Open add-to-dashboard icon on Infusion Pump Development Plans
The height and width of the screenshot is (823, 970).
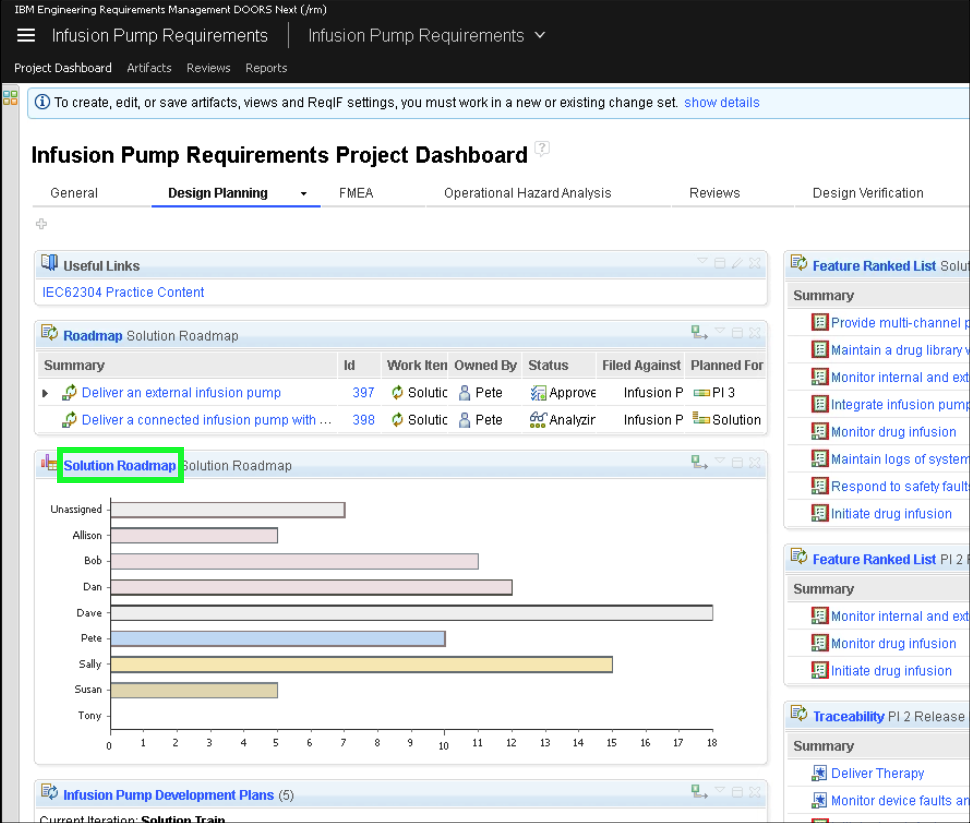click(698, 792)
